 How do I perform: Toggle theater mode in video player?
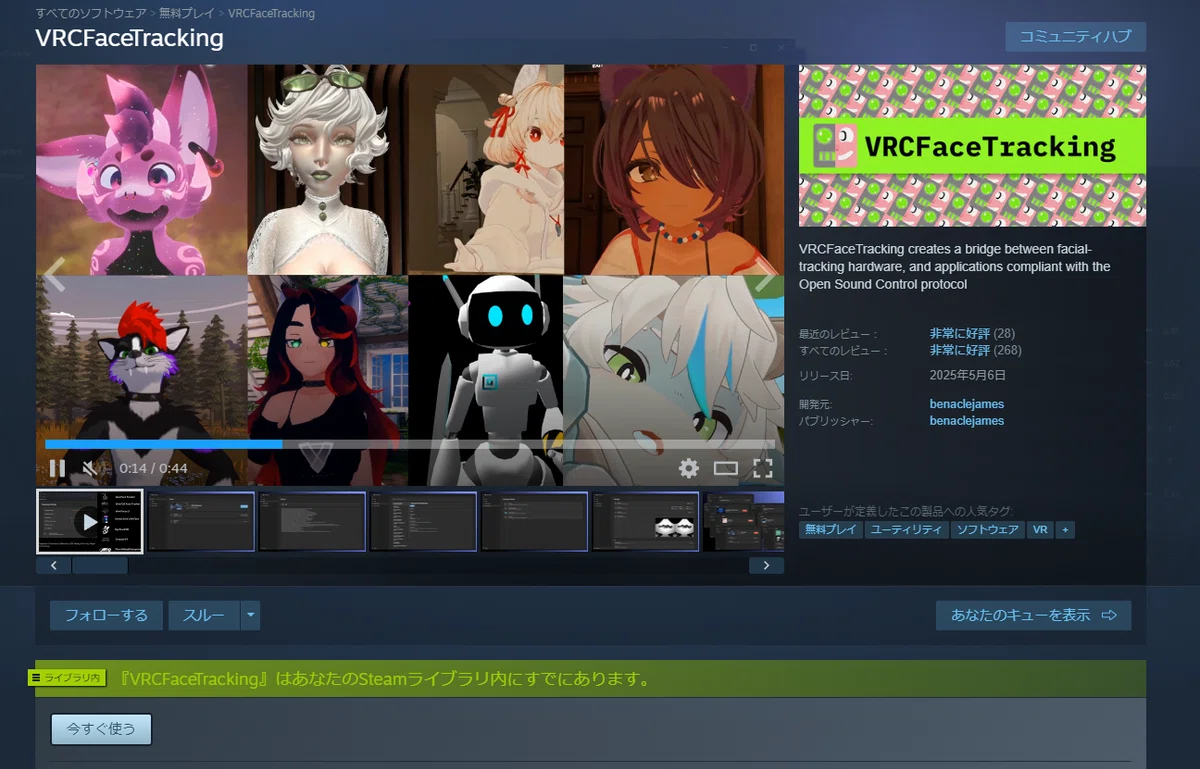(x=725, y=468)
